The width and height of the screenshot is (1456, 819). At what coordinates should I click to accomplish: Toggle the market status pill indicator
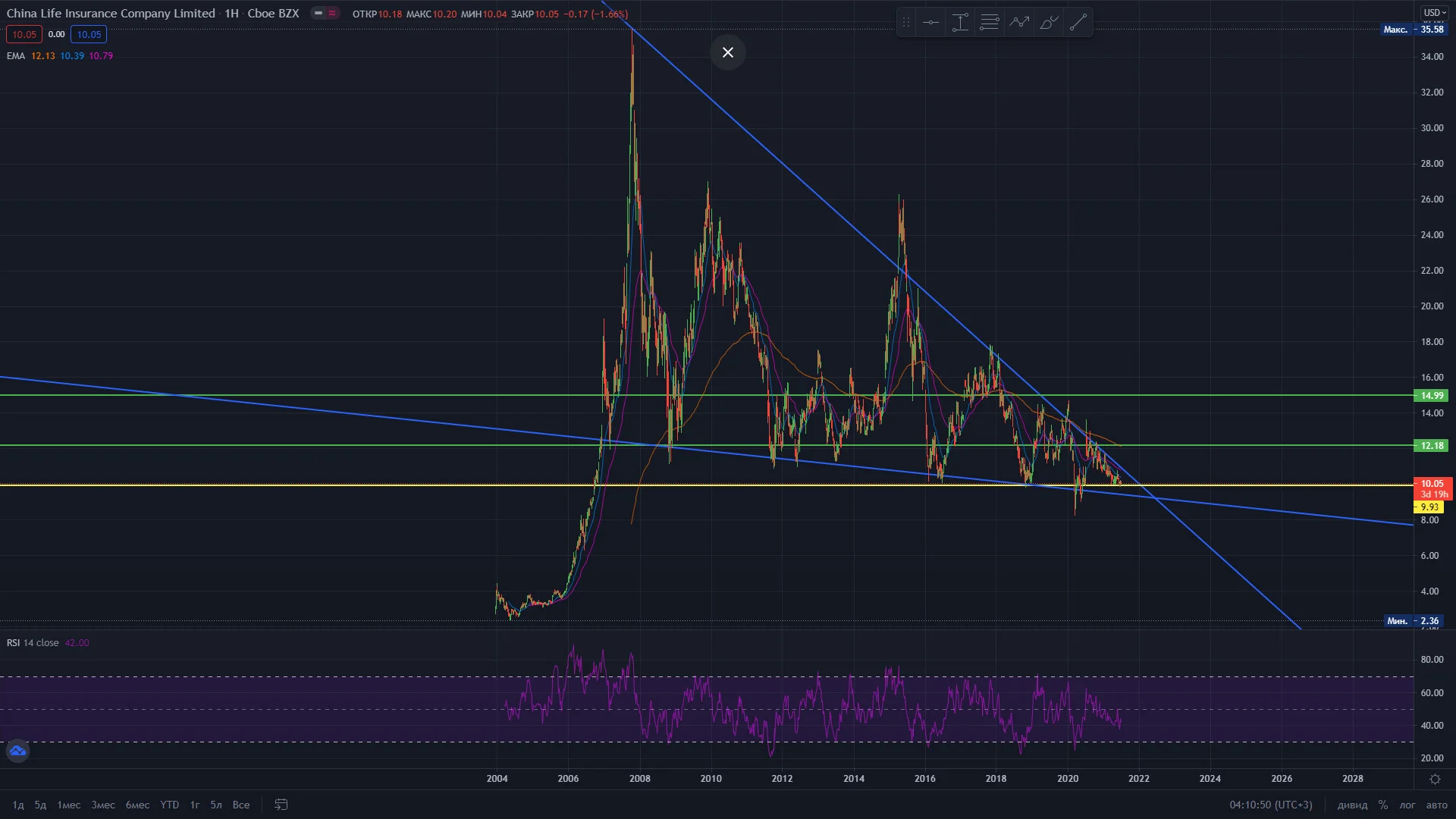tap(325, 13)
